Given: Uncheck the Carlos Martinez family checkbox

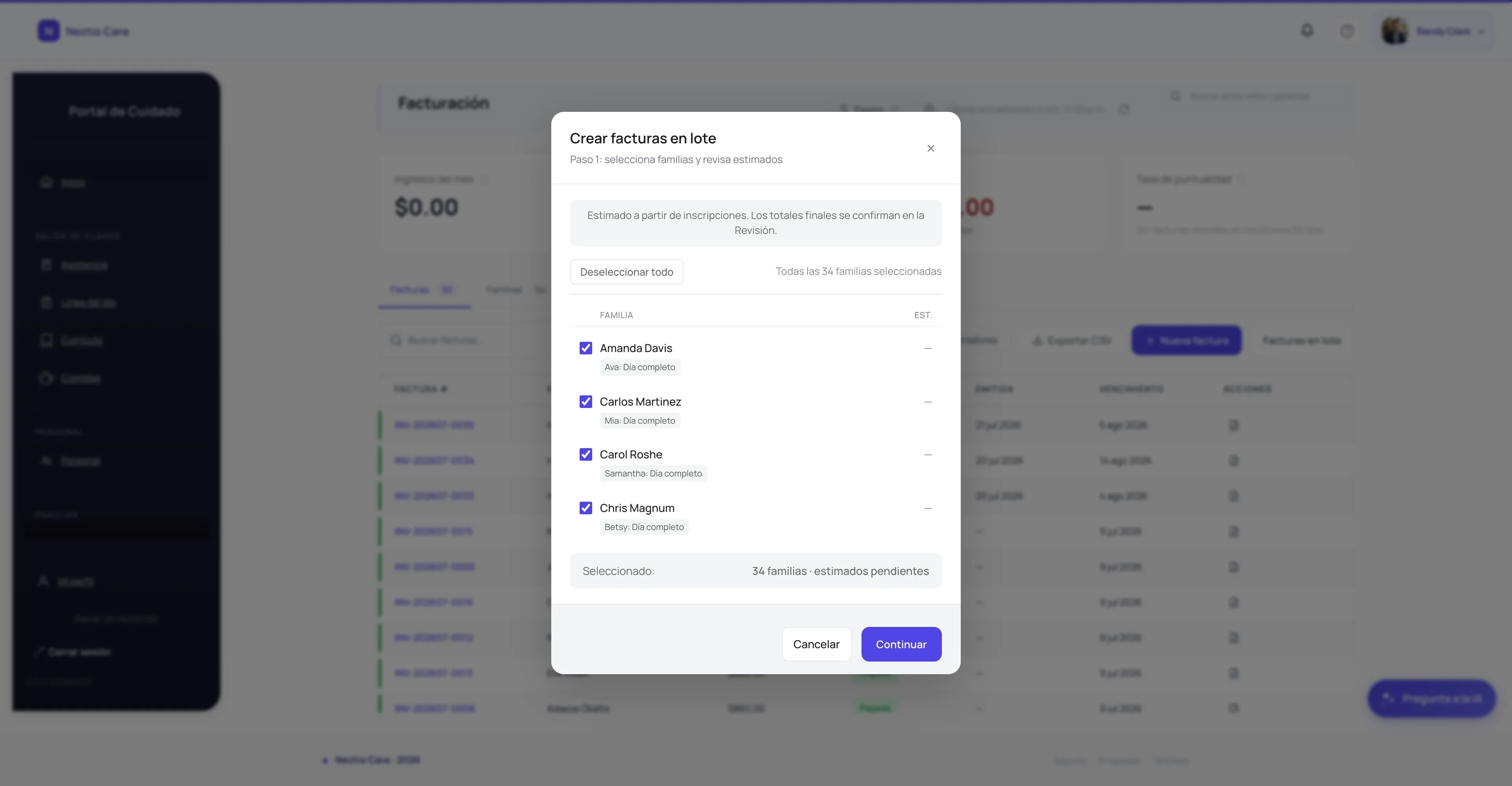Looking at the screenshot, I should [586, 402].
